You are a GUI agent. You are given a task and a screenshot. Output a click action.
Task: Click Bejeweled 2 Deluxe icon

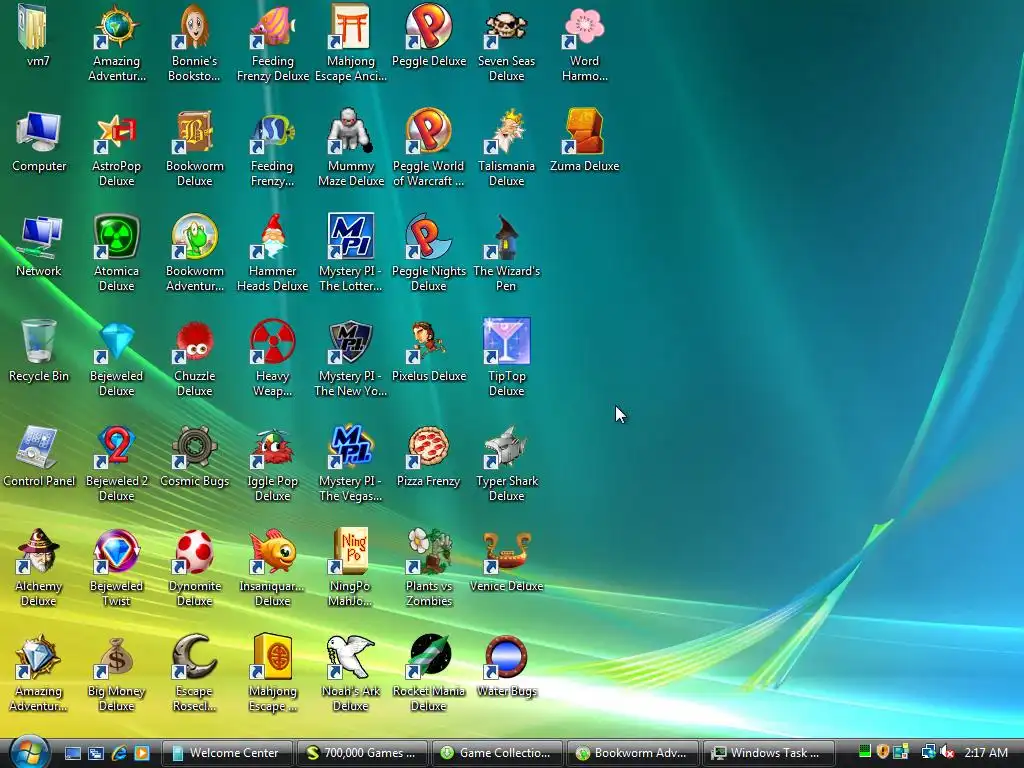point(116,447)
